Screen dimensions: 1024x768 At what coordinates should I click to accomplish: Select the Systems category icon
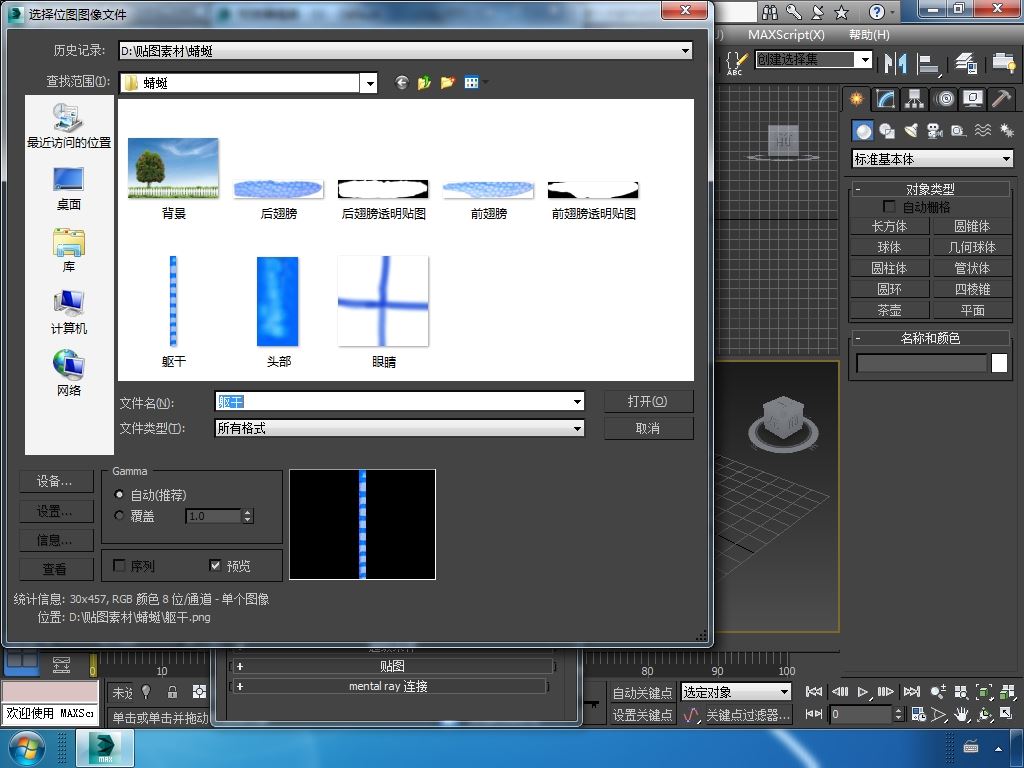pos(1006,132)
